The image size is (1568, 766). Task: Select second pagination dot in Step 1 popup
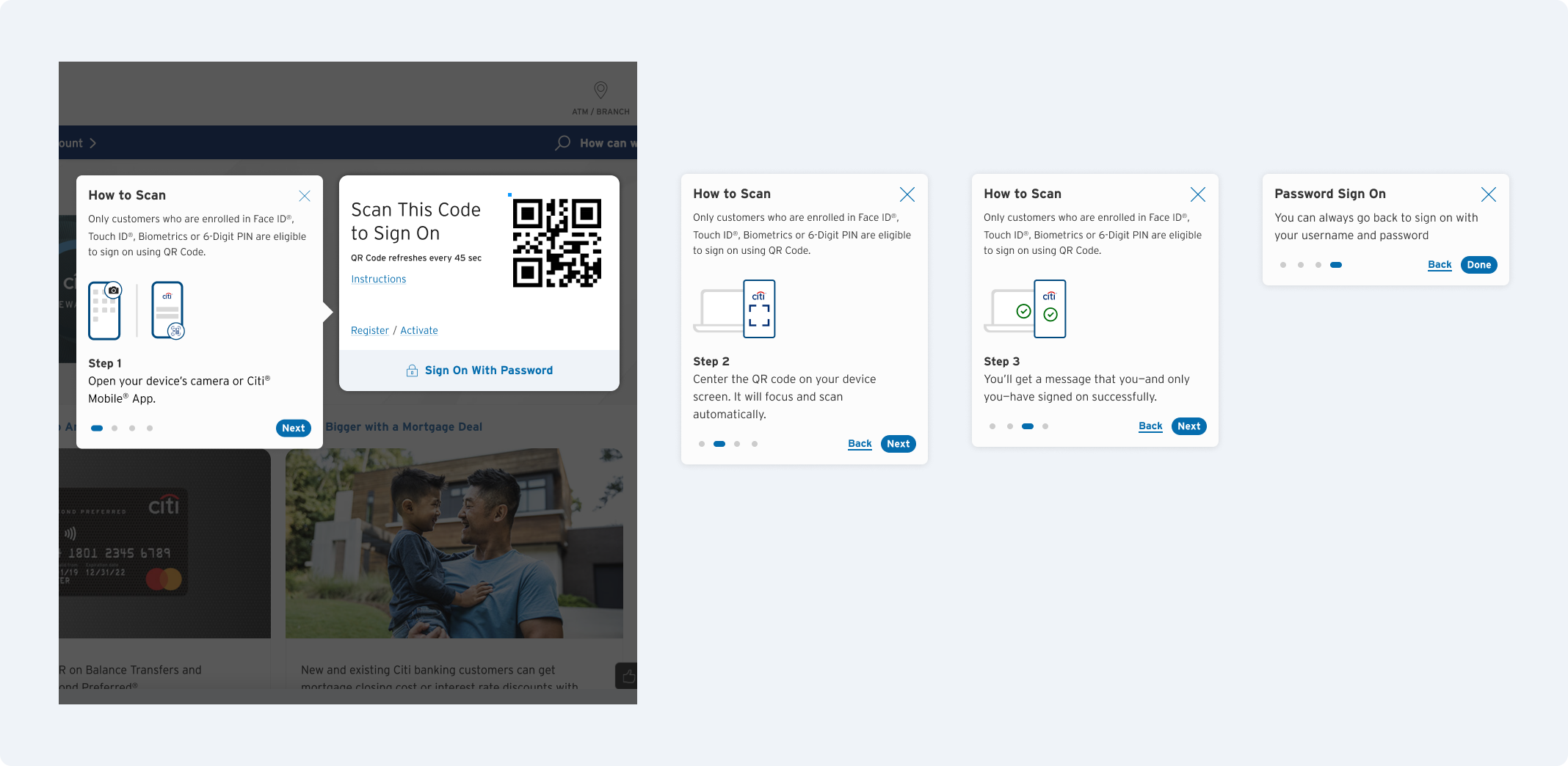(115, 428)
